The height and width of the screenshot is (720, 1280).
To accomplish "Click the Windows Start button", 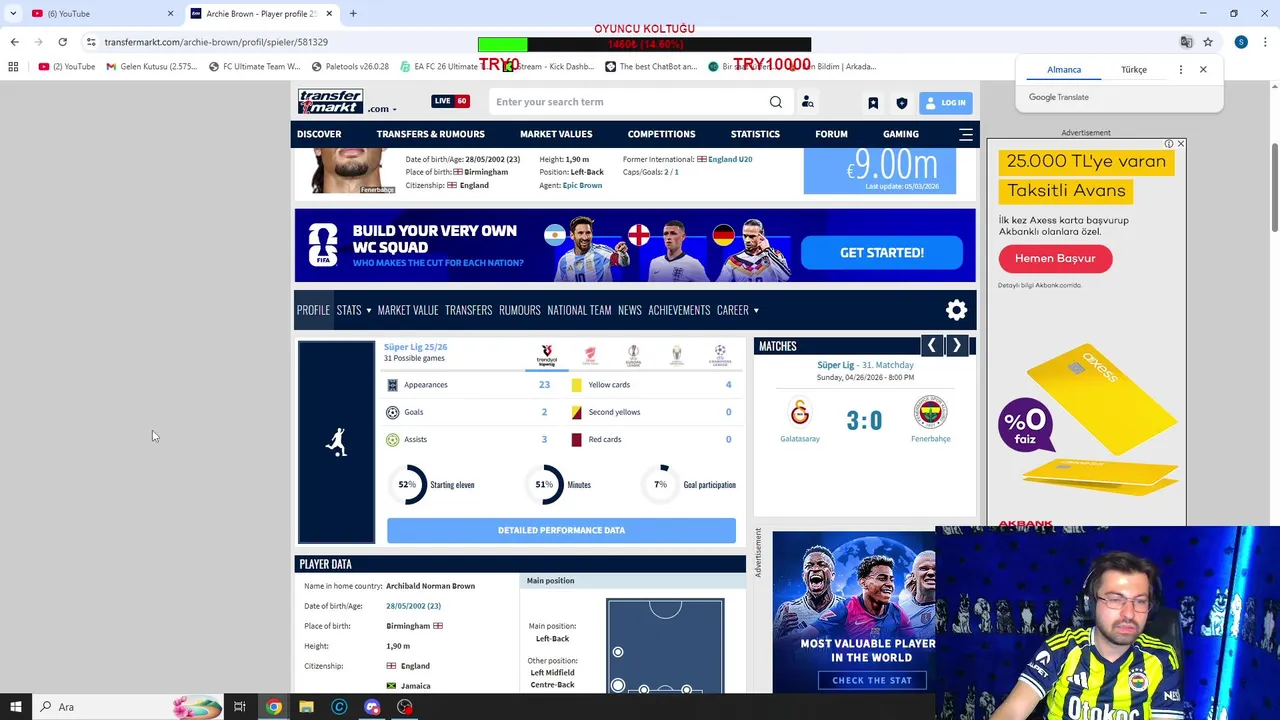I will (15, 707).
